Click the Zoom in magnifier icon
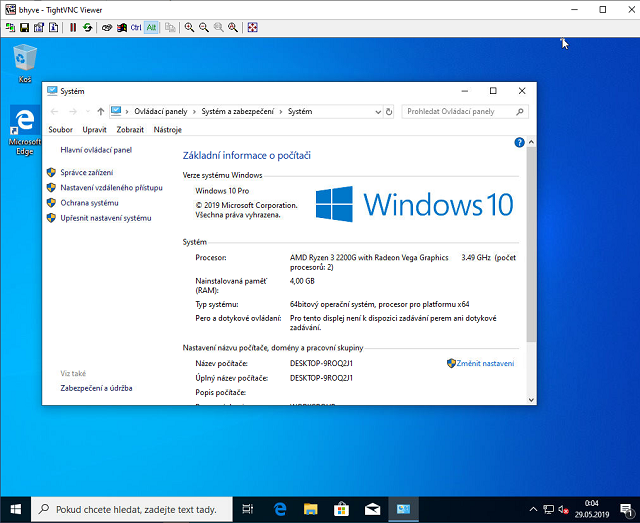Screen dimensions: 640x523 coord(189,28)
